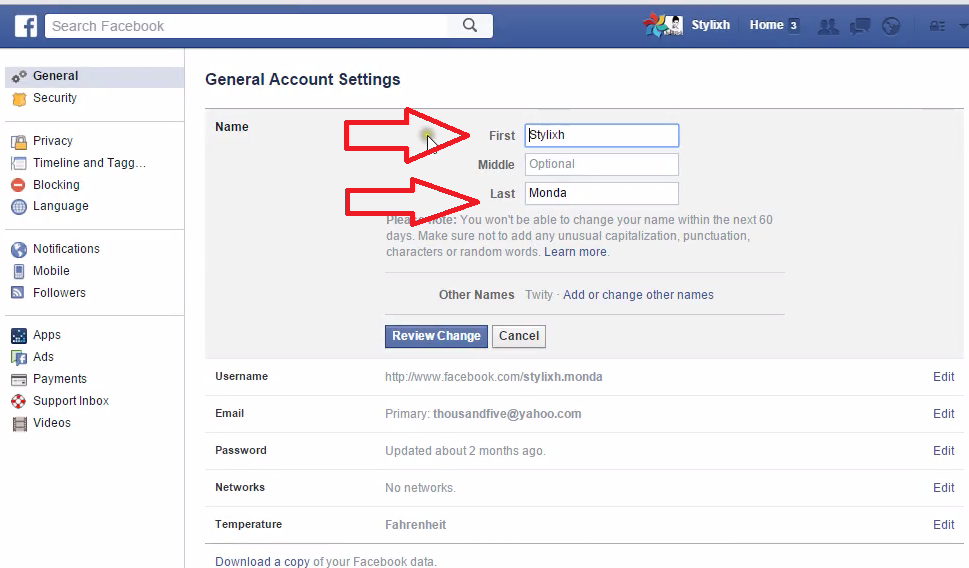The width and height of the screenshot is (969, 568).
Task: Open Followers settings
Action: coord(59,292)
